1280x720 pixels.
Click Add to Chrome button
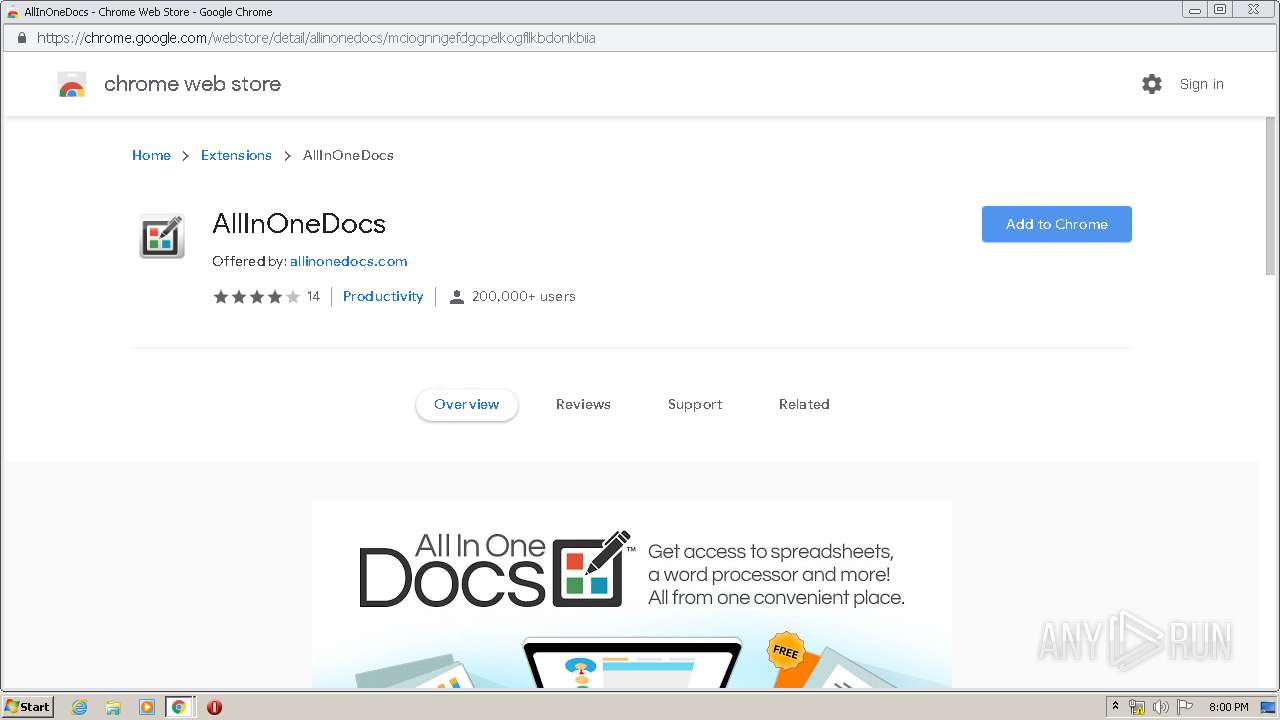pyautogui.click(x=1056, y=224)
